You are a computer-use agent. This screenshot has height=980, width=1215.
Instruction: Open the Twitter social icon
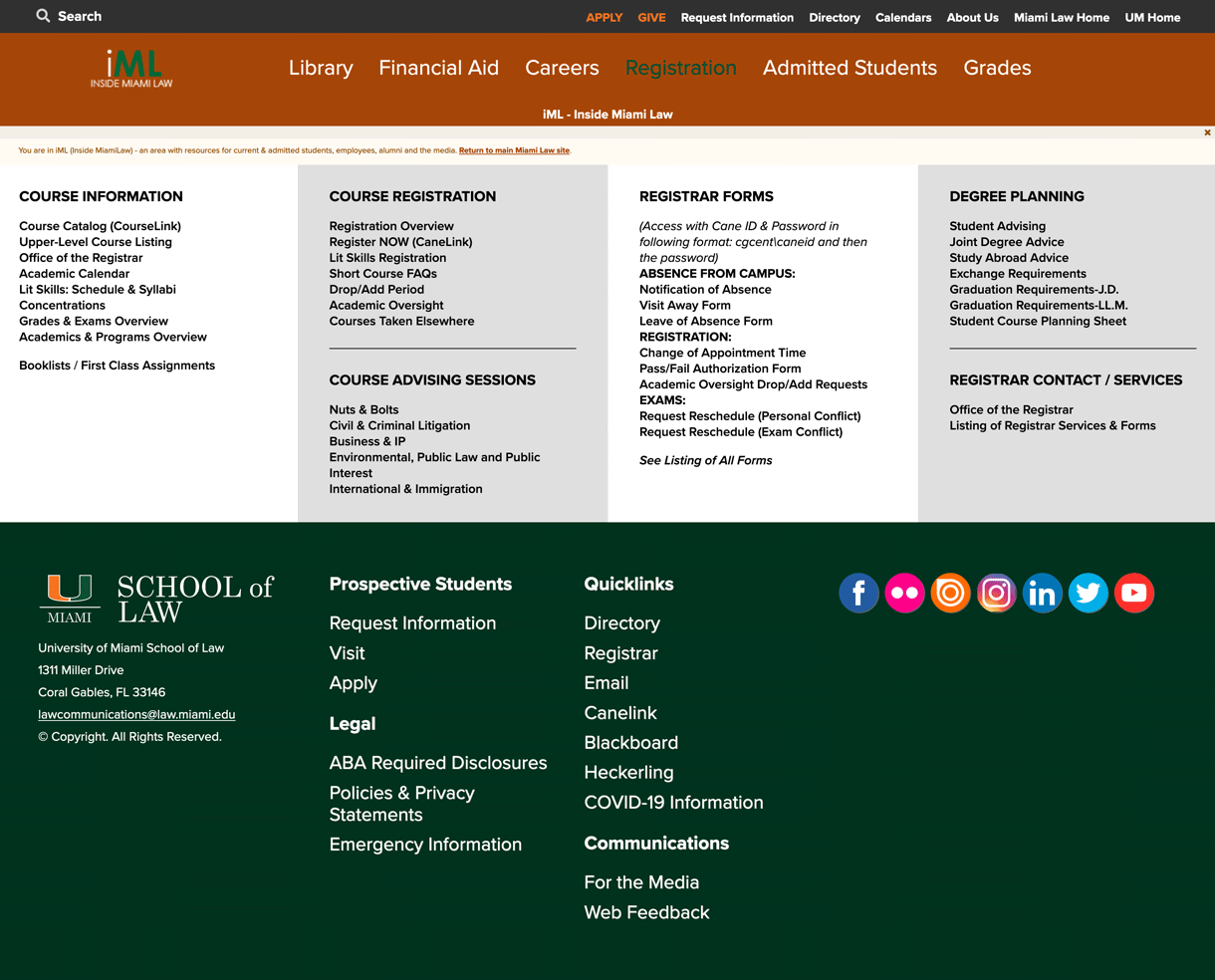(1088, 593)
